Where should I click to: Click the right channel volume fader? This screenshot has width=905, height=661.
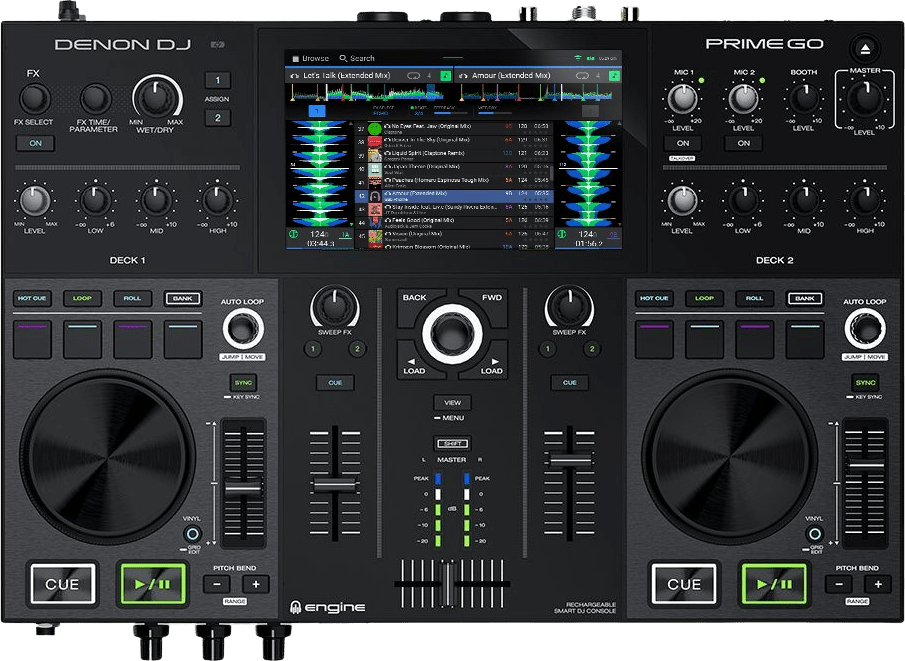coord(570,460)
